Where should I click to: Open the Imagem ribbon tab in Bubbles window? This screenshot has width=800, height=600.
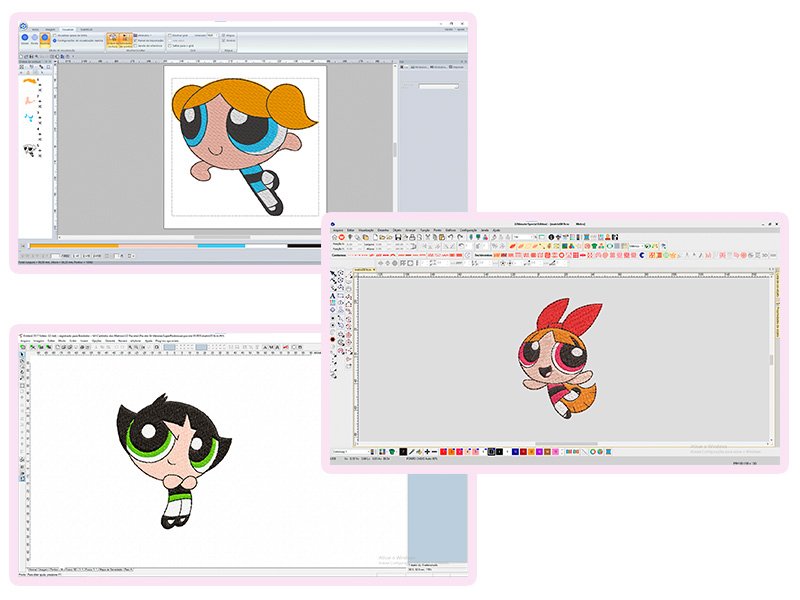tap(50, 30)
